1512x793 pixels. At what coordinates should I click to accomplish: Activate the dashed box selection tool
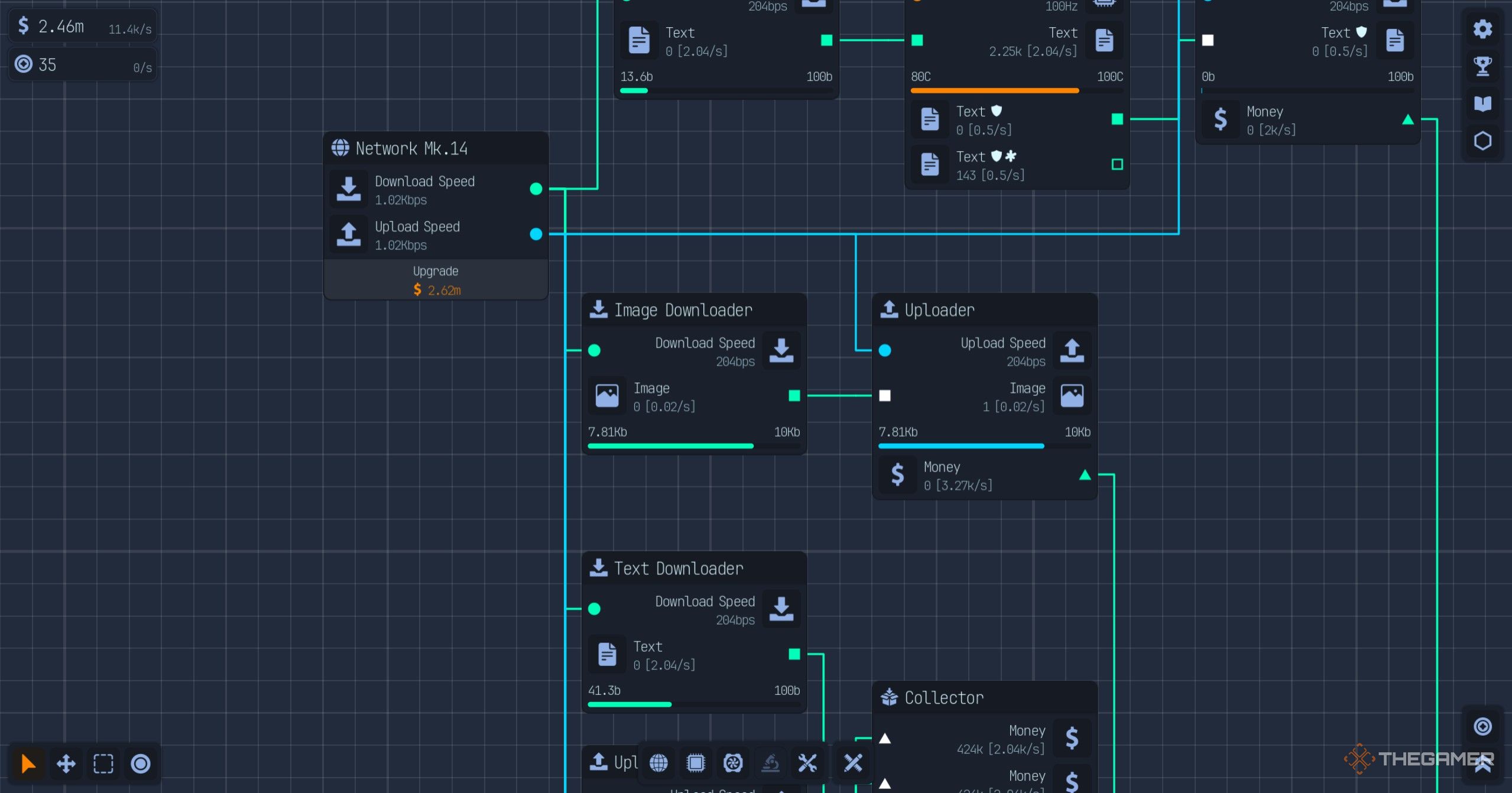click(103, 763)
